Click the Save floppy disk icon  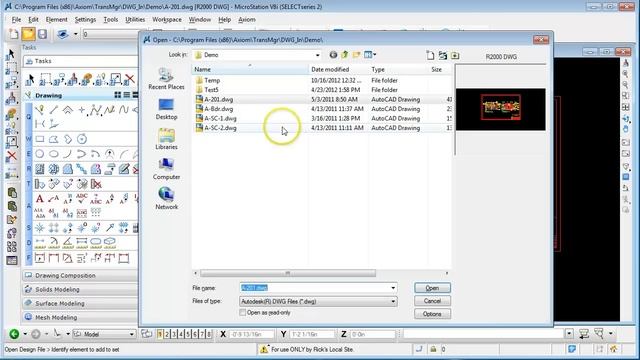[x=42, y=34]
